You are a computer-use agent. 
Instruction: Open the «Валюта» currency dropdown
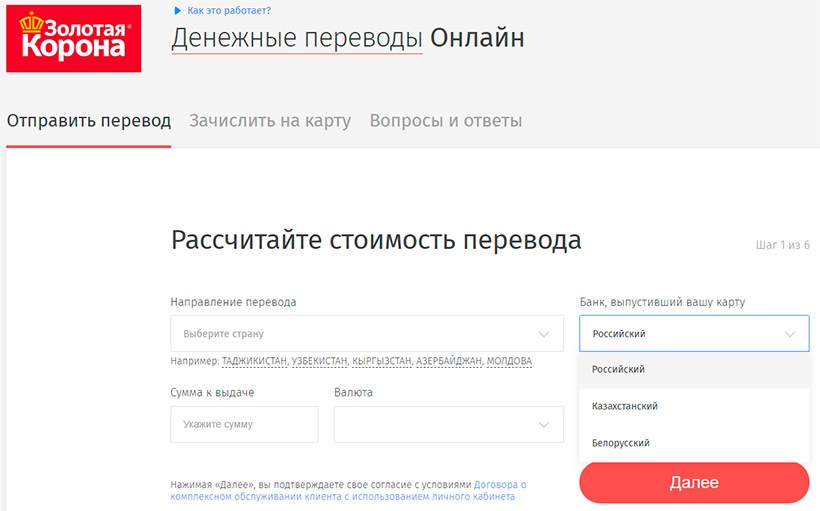(448, 425)
